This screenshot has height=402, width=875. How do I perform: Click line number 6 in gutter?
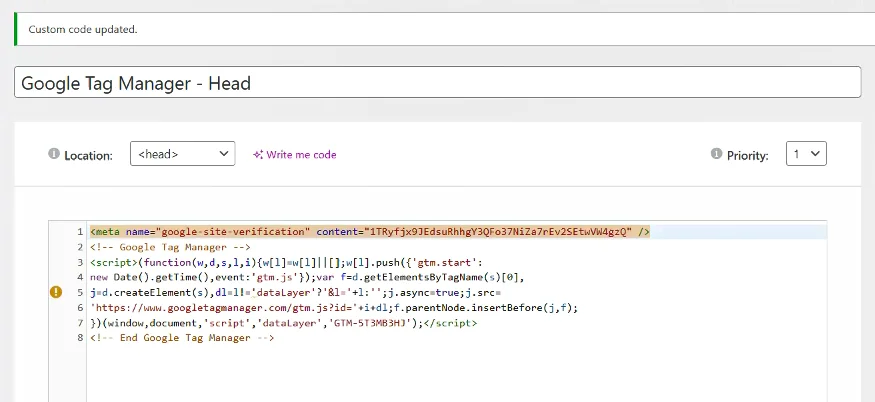80,307
